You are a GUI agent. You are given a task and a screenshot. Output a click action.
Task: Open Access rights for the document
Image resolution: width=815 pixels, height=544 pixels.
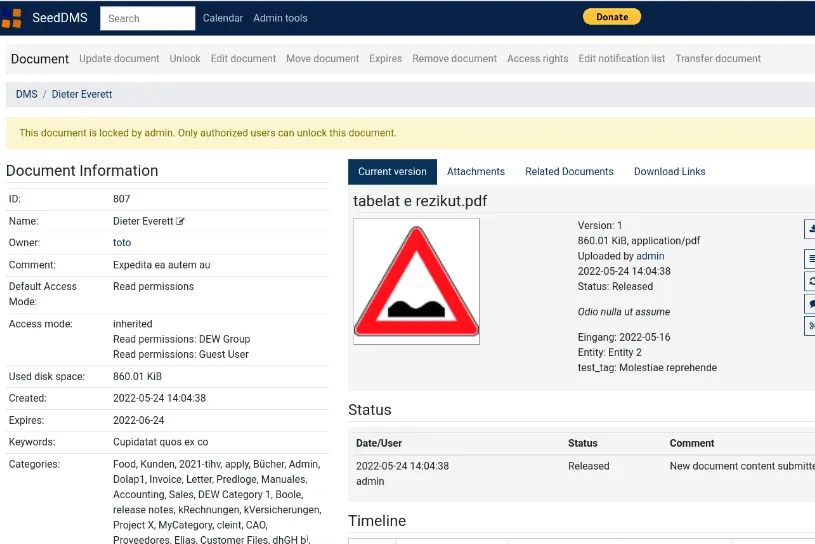[537, 59]
